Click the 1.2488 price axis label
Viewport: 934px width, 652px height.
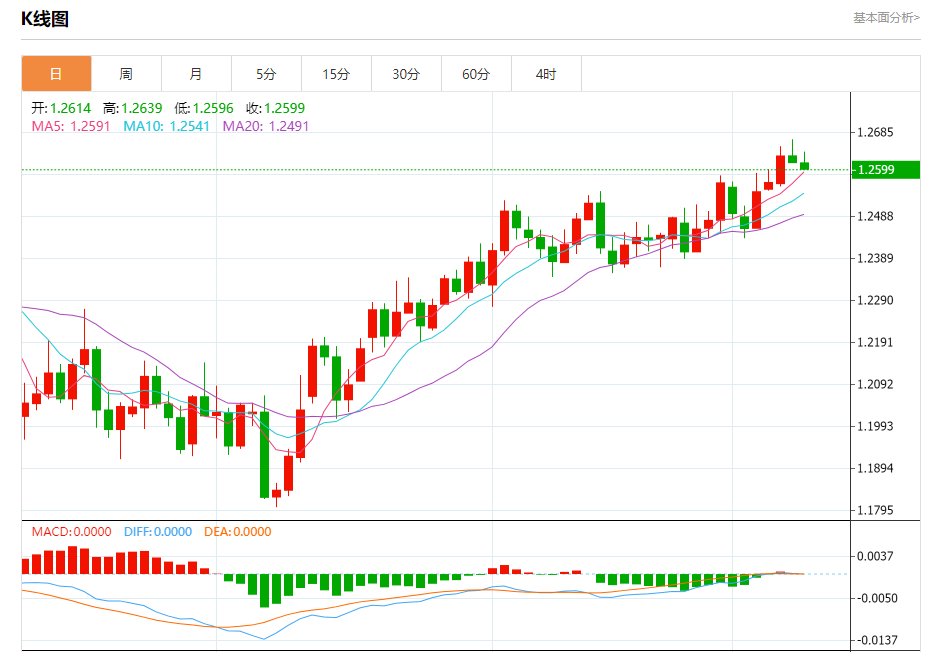(875, 216)
